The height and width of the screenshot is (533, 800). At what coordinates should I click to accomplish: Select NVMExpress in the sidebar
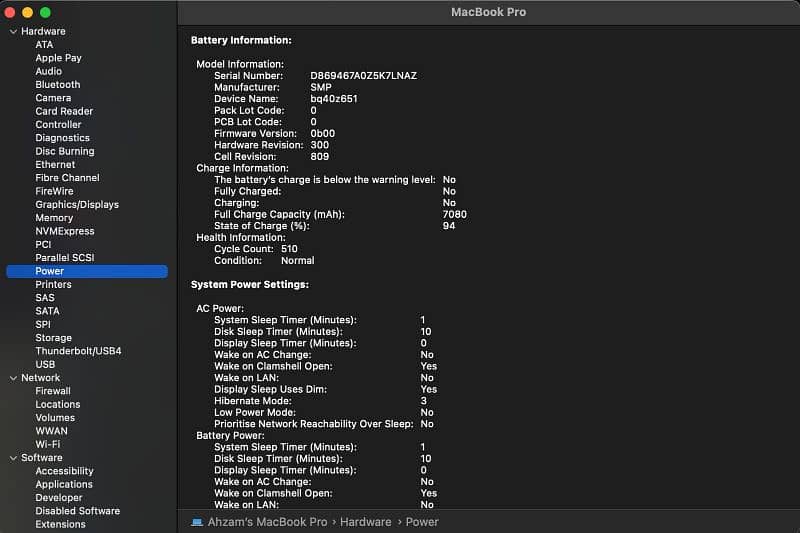[64, 231]
